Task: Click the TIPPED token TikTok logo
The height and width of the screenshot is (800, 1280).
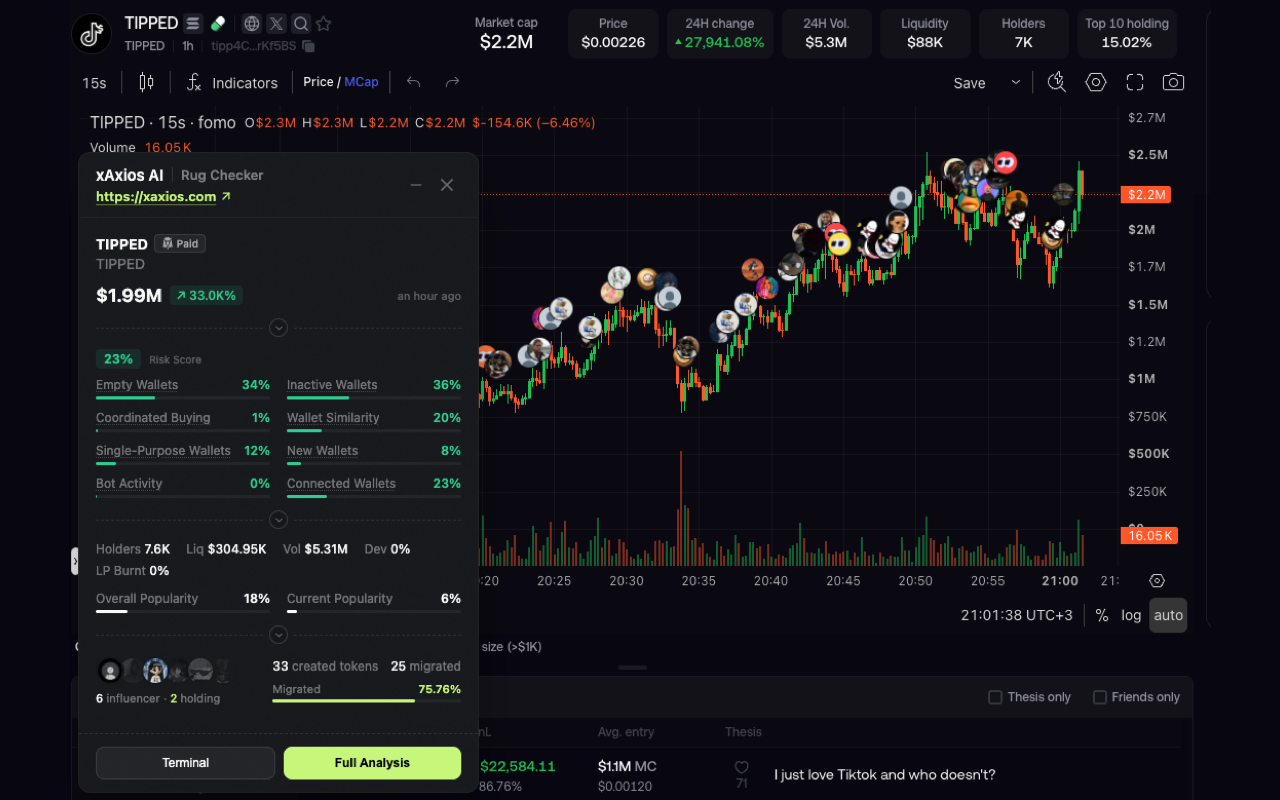Action: pos(92,34)
